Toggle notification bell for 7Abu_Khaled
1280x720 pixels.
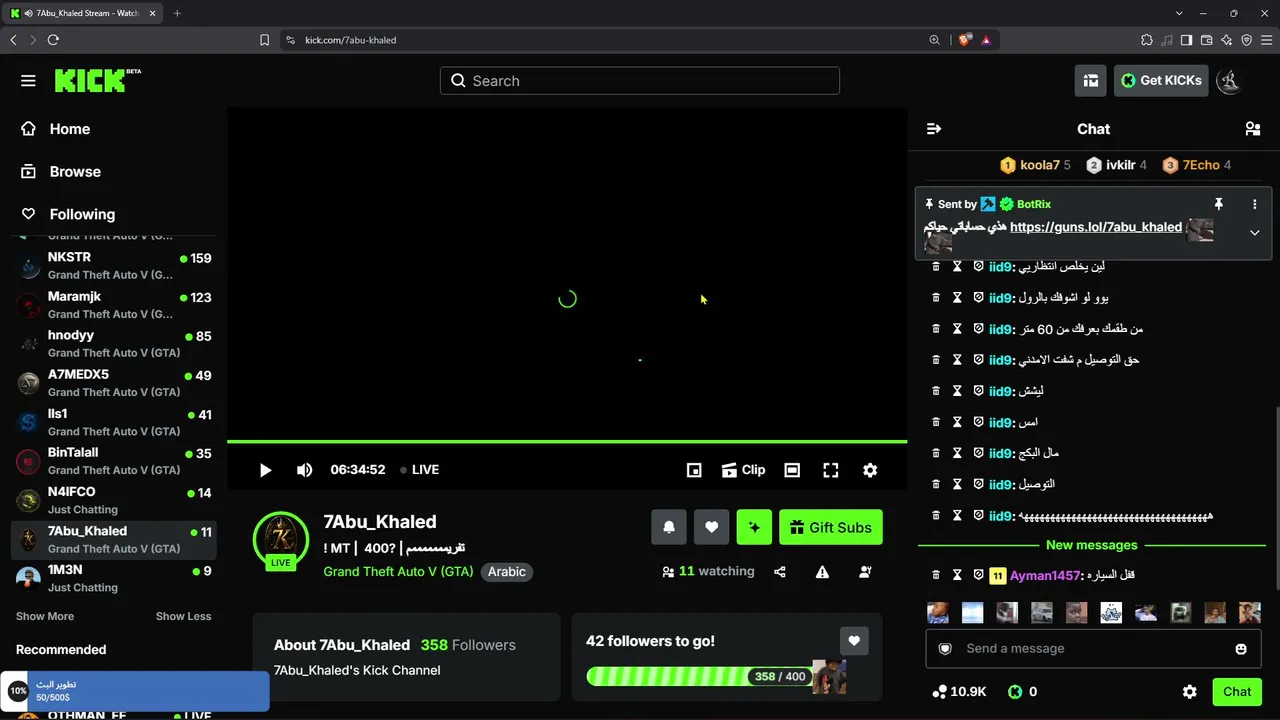click(x=669, y=528)
